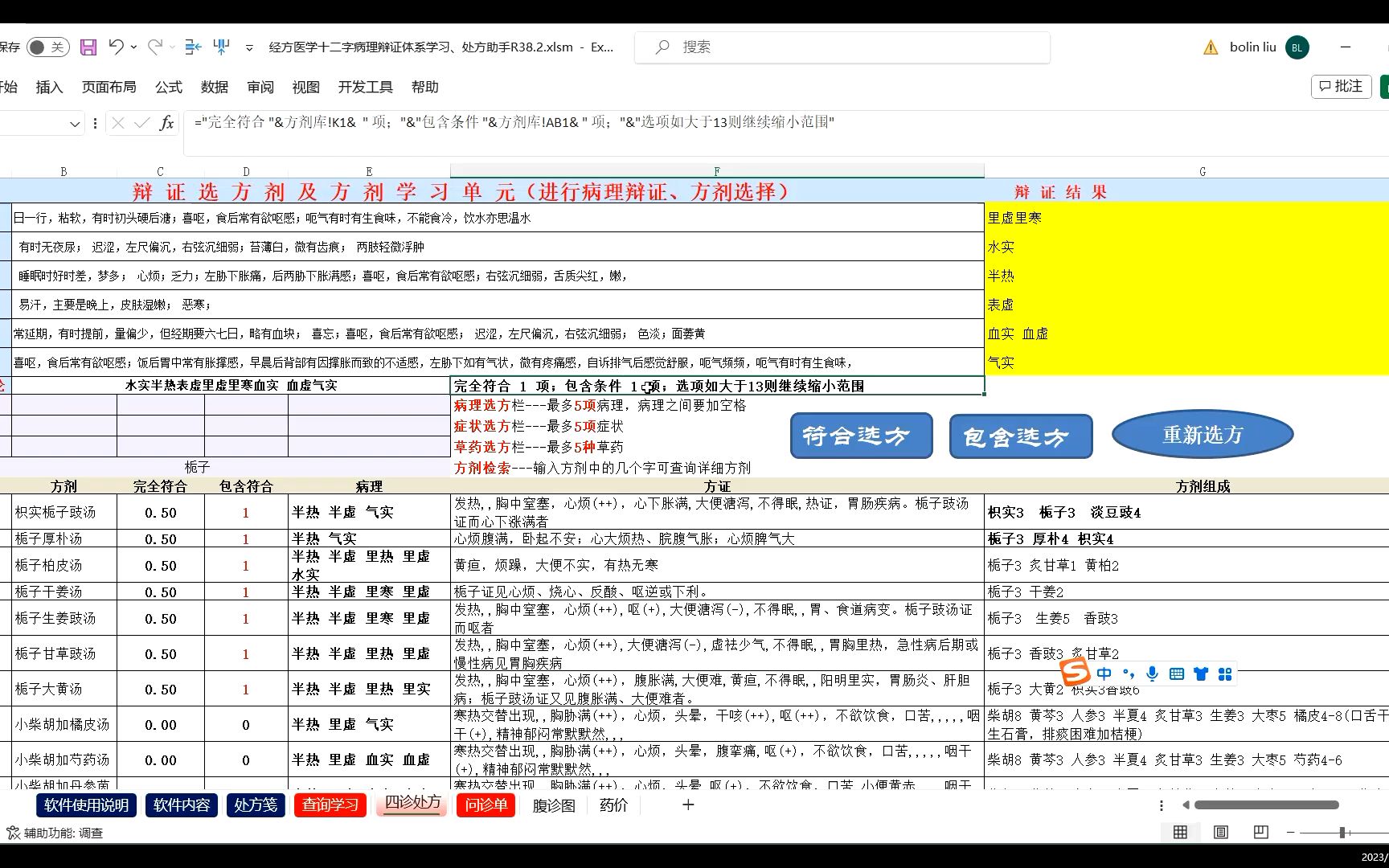Screen dimensions: 1389x868
Task: Open the 开发工具 ribbon tab
Action: [366, 87]
